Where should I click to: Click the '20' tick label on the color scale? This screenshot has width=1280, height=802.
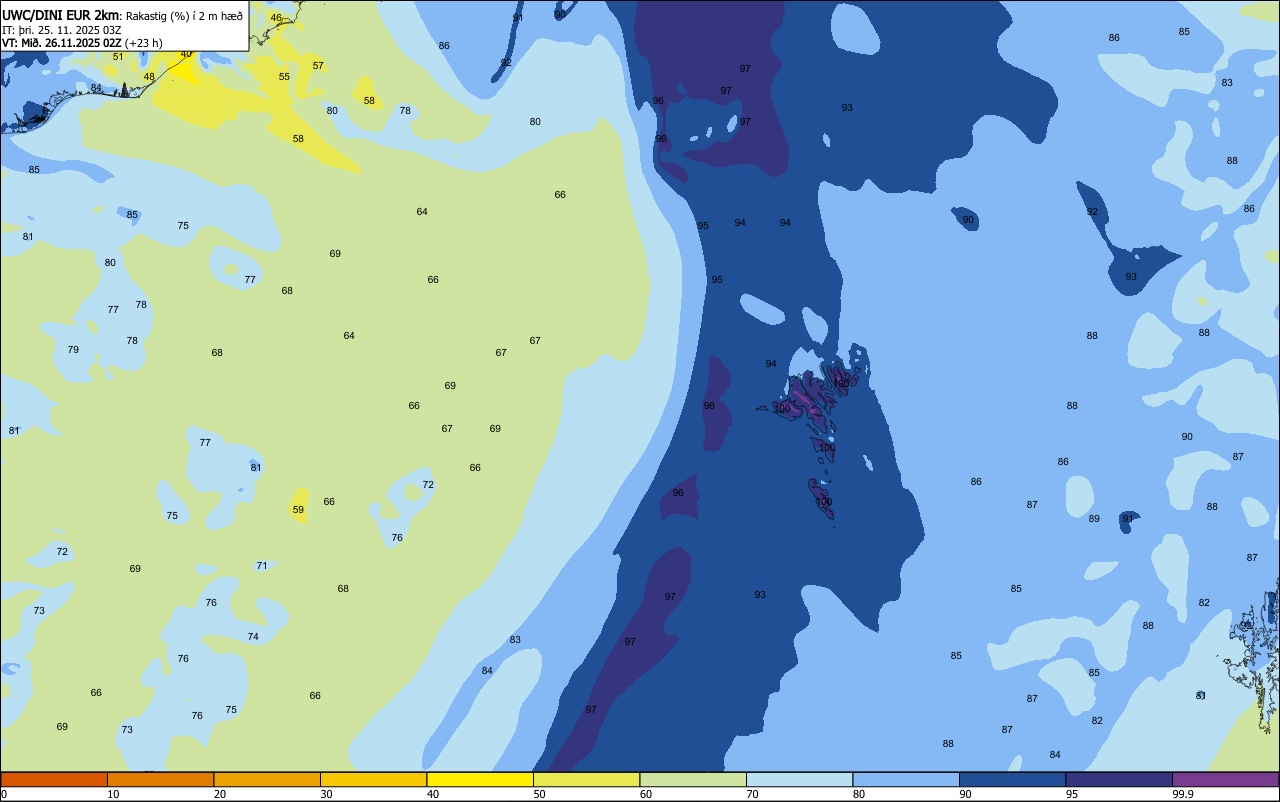click(219, 794)
